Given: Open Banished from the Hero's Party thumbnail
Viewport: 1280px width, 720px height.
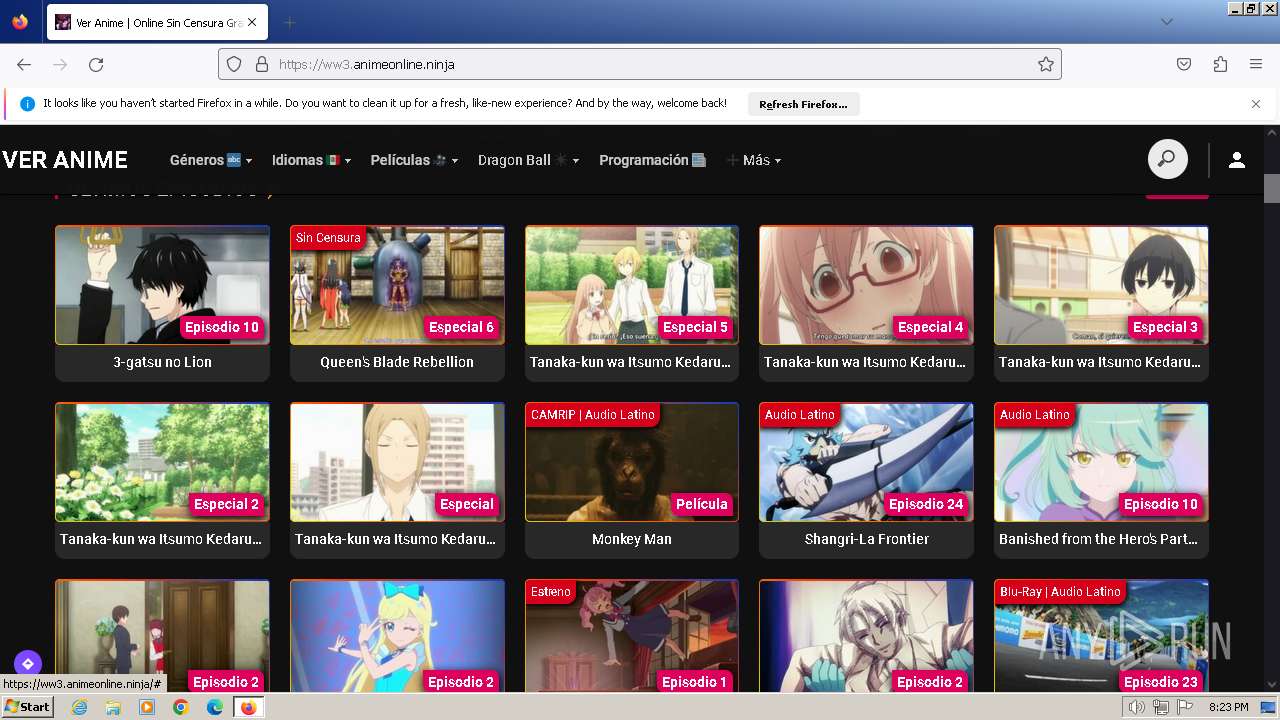Looking at the screenshot, I should (1101, 462).
